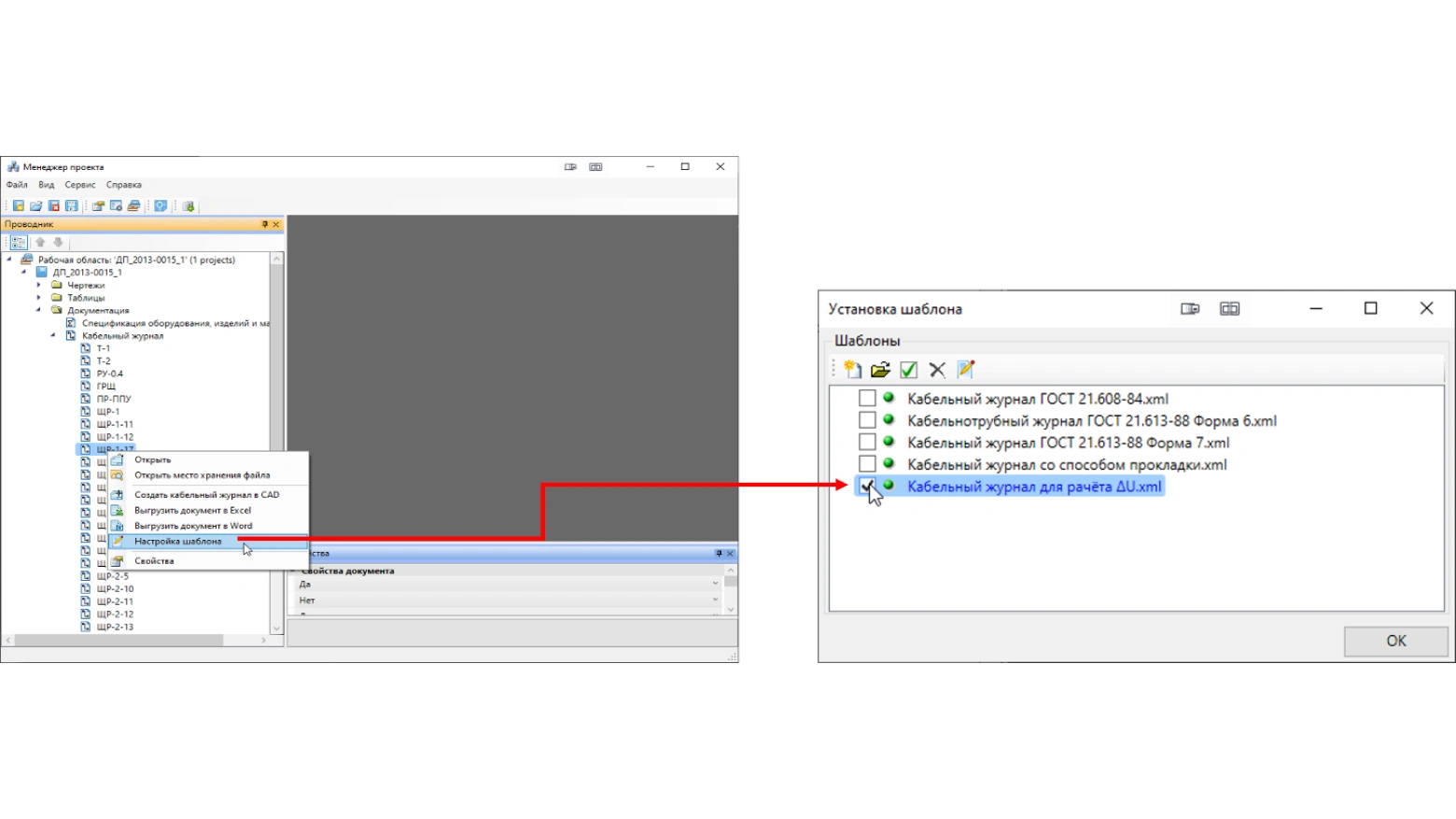Pin the Проводник panel with the pin icon
This screenshot has height=819, width=1456.
tap(265, 224)
